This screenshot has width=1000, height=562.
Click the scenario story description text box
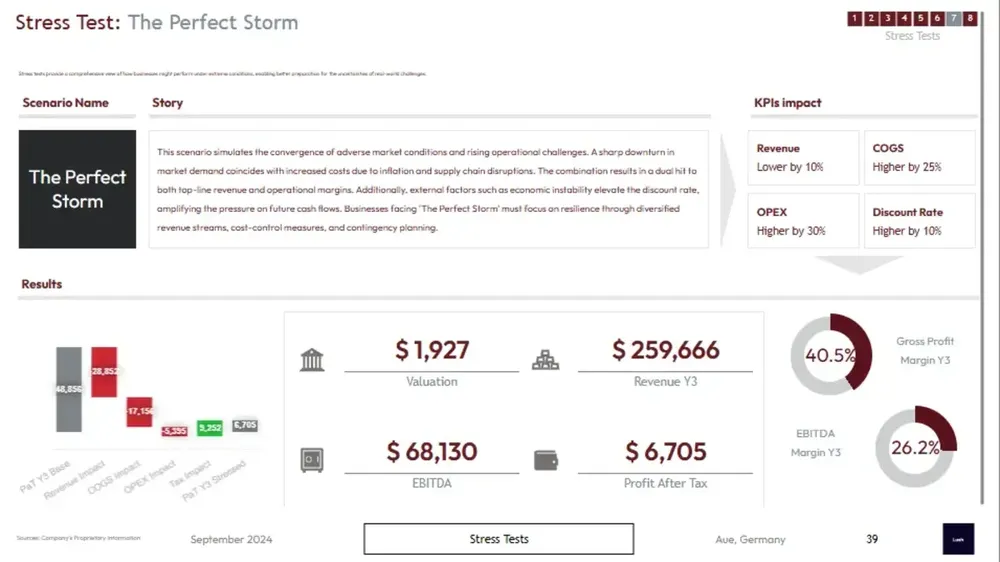[428, 189]
